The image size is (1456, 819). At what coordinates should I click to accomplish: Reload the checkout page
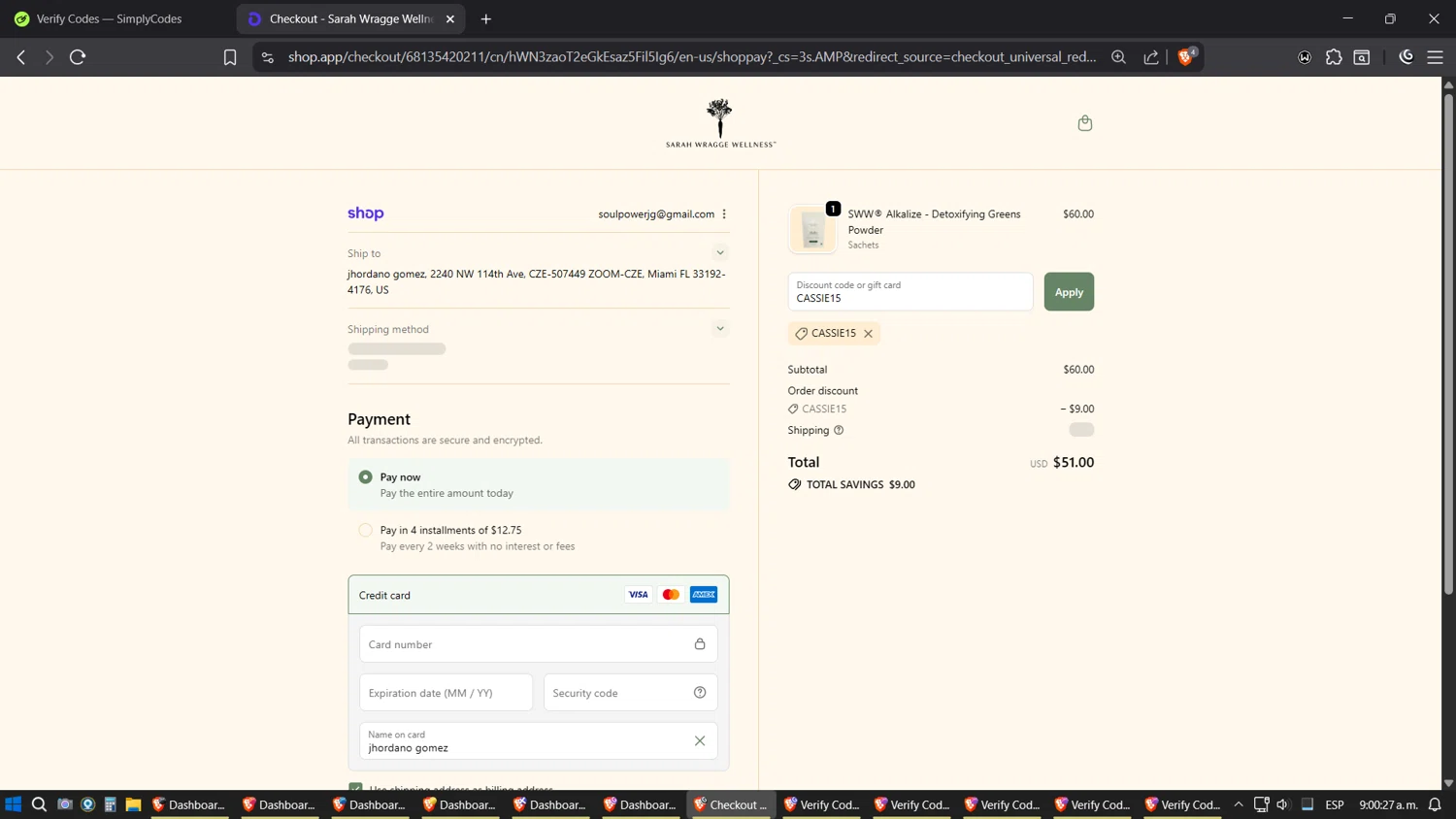click(x=78, y=57)
